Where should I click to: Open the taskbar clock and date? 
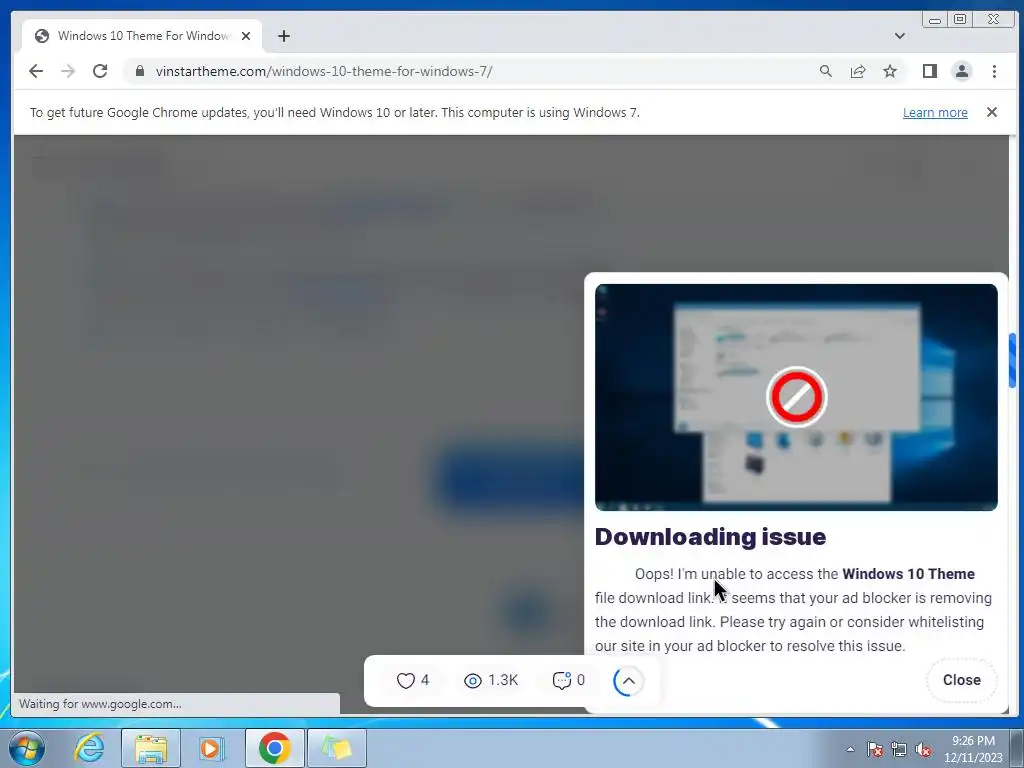(972, 749)
